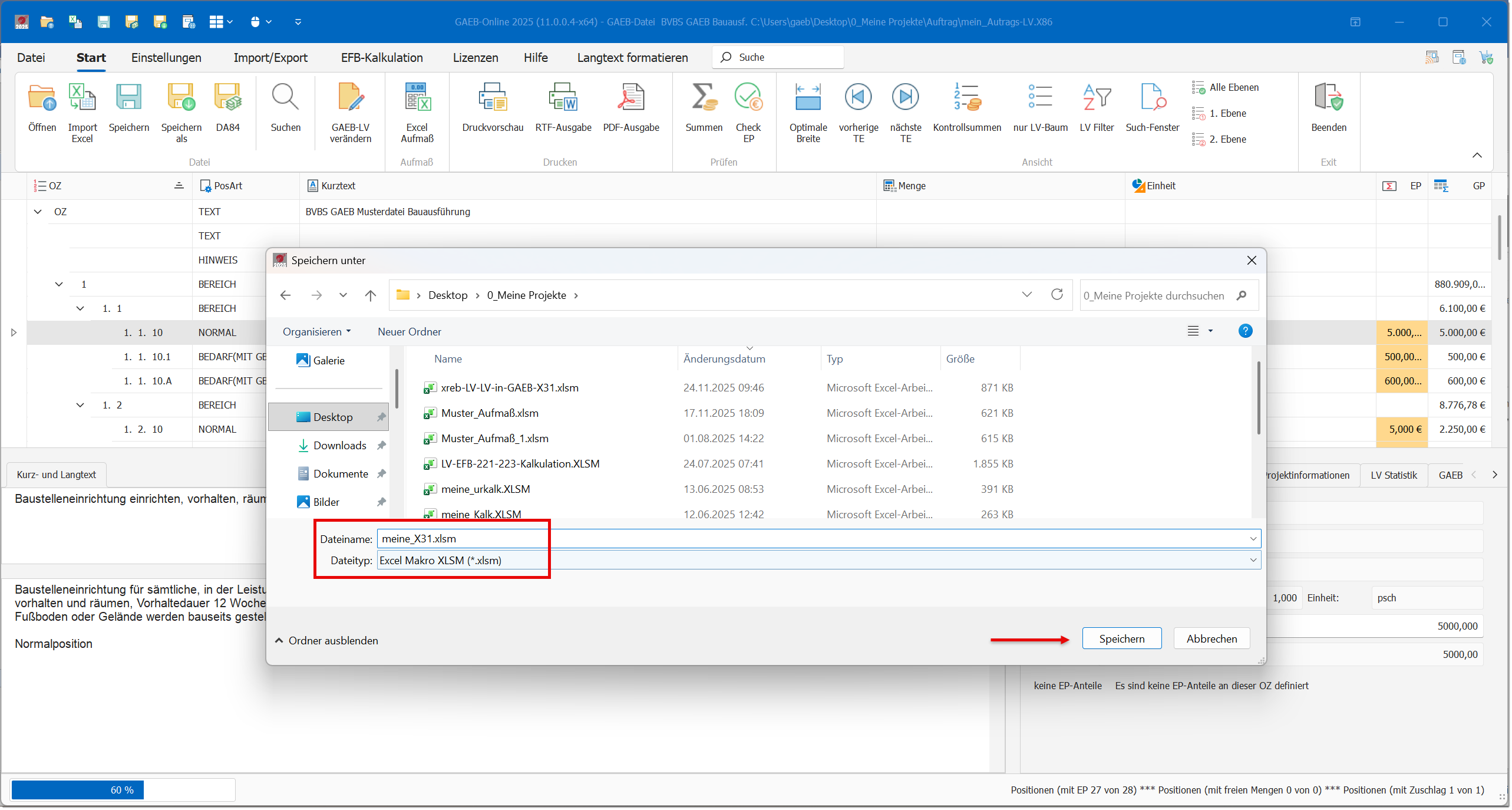The width and height of the screenshot is (1512, 810).
Task: Click Abbrechen to cancel saving
Action: 1211,638
